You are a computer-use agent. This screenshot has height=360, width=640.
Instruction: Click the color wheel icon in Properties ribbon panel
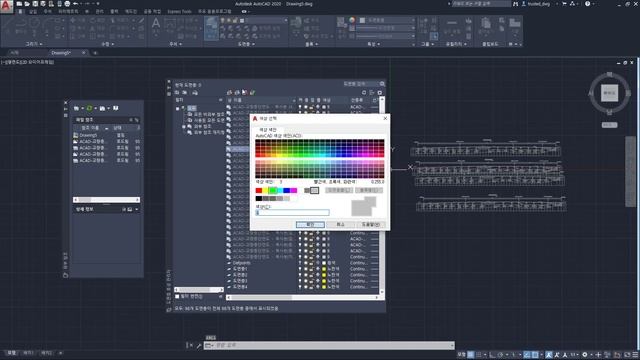(352, 20)
